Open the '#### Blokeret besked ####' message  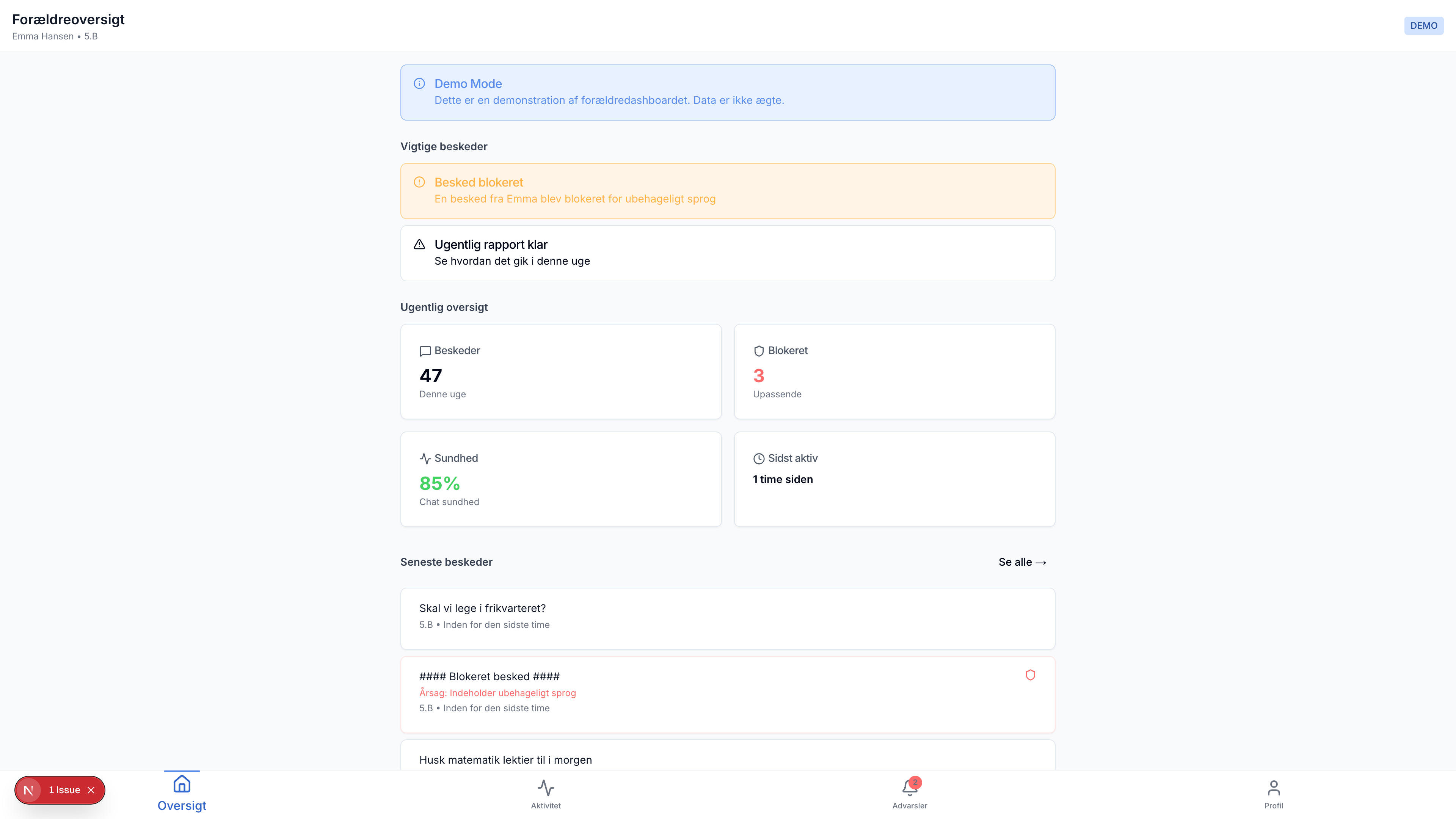[x=728, y=695]
